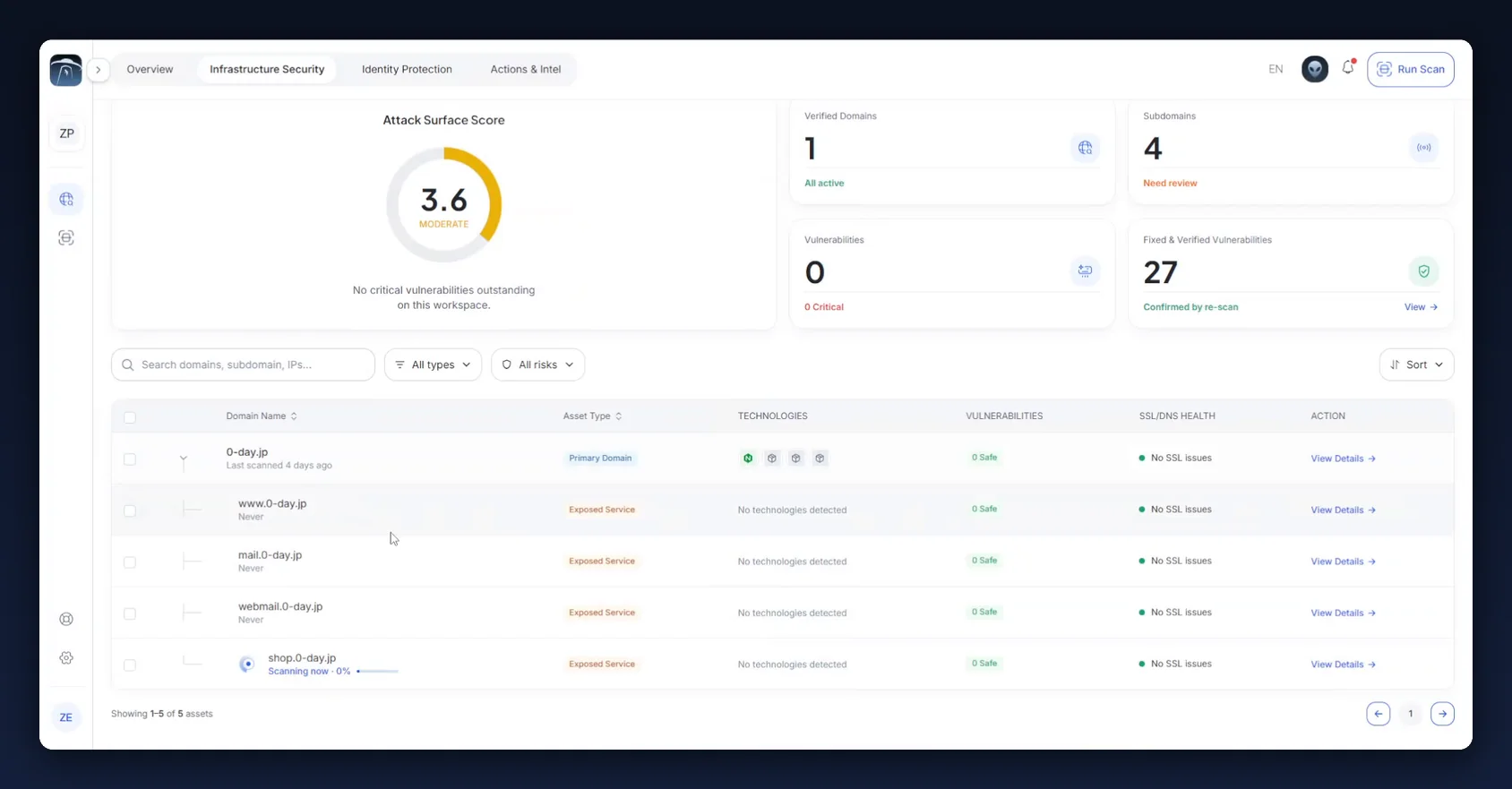This screenshot has height=789, width=1512.
Task: Open the scan sidebar icon
Action: coord(66,237)
